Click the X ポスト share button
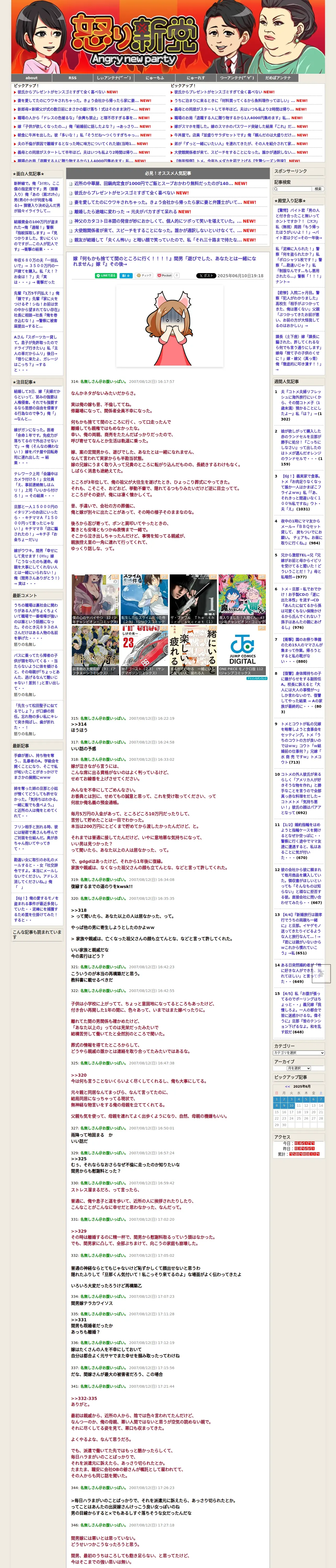This screenshot has width=336, height=1568. point(206,275)
